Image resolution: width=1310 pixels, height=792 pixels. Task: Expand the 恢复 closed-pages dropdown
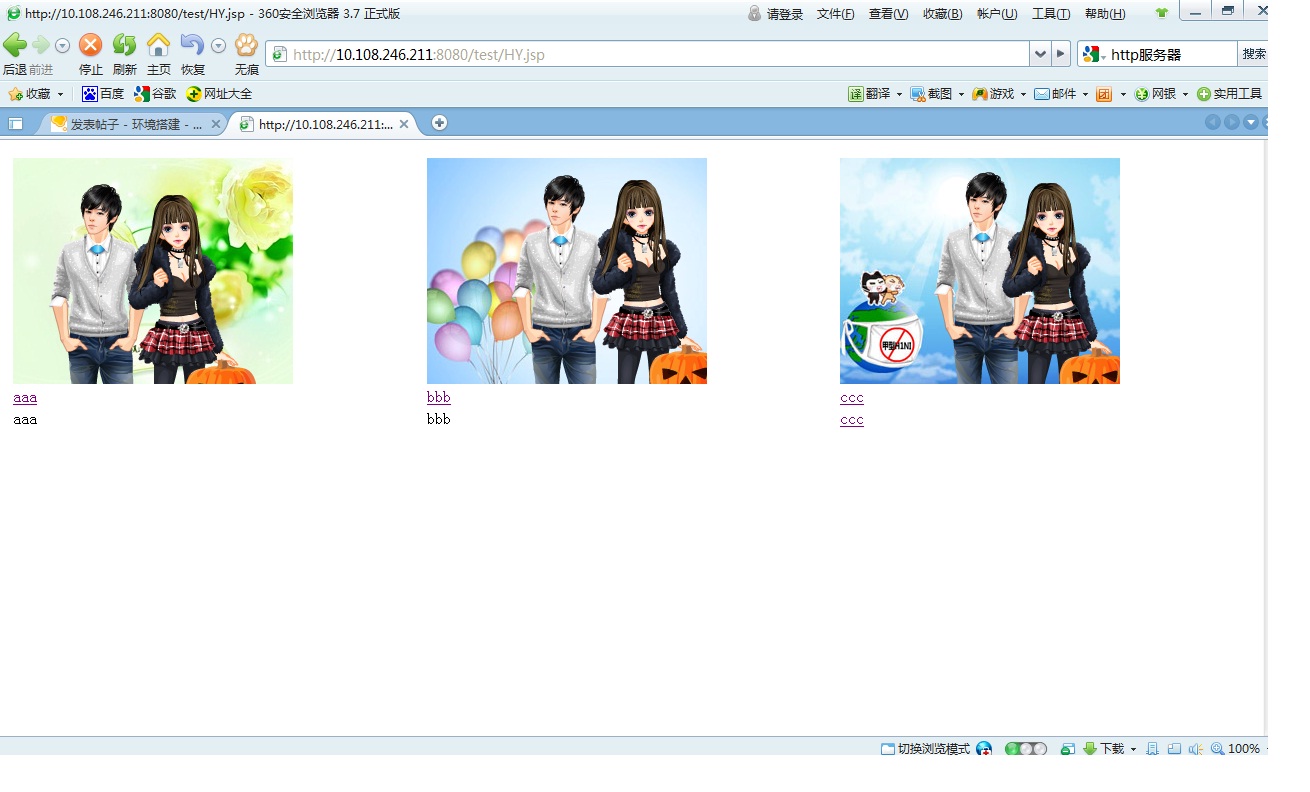click(218, 46)
